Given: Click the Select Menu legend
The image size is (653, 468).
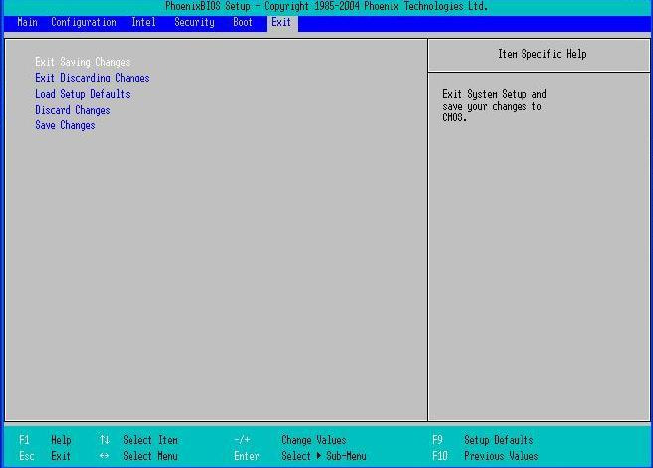Looking at the screenshot, I should coord(150,456).
